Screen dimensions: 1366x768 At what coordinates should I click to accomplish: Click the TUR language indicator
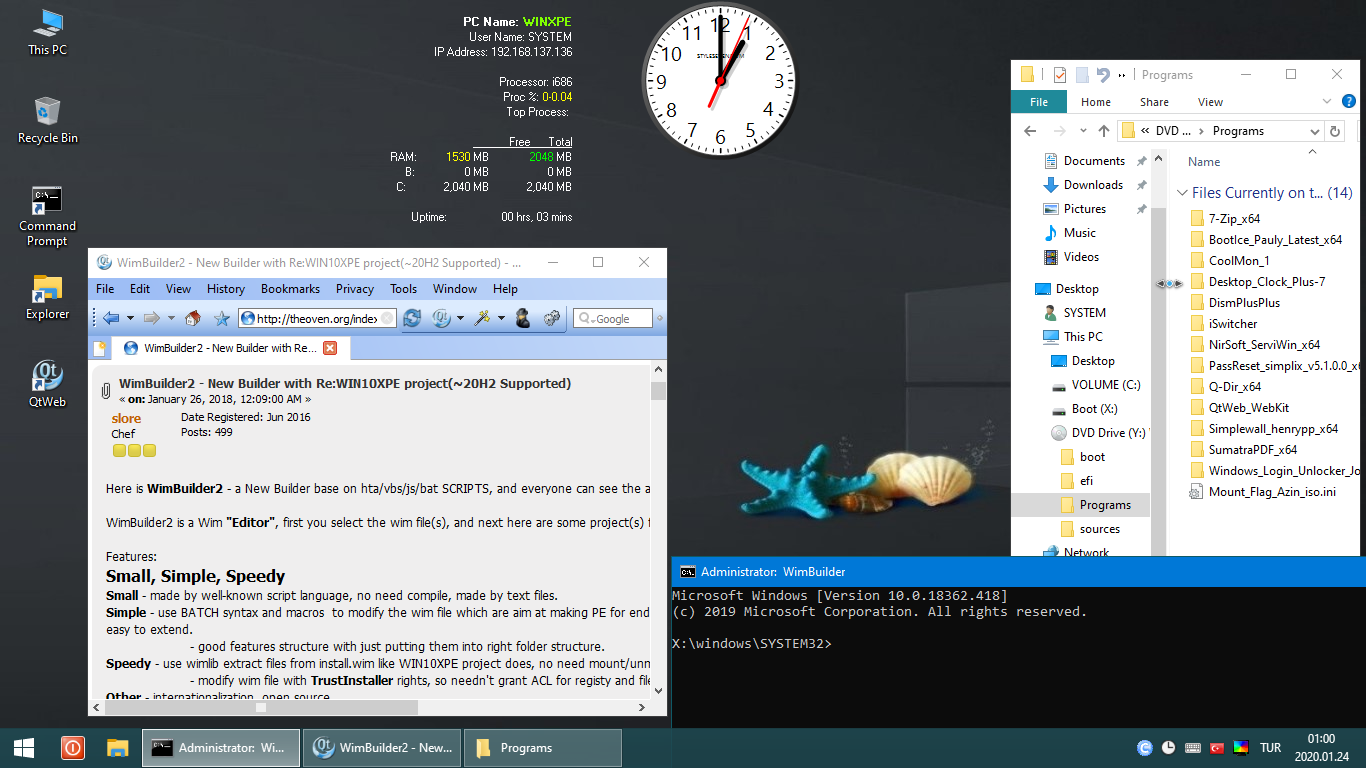coord(1271,748)
